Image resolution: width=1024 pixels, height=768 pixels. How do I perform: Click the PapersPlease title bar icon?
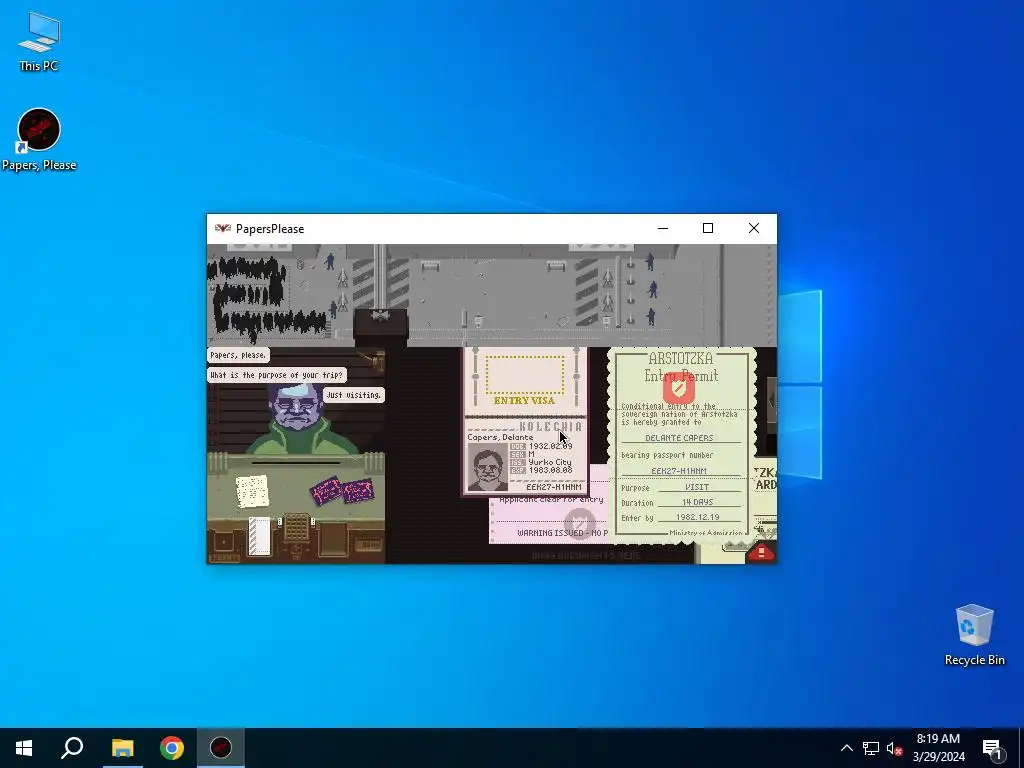point(223,229)
